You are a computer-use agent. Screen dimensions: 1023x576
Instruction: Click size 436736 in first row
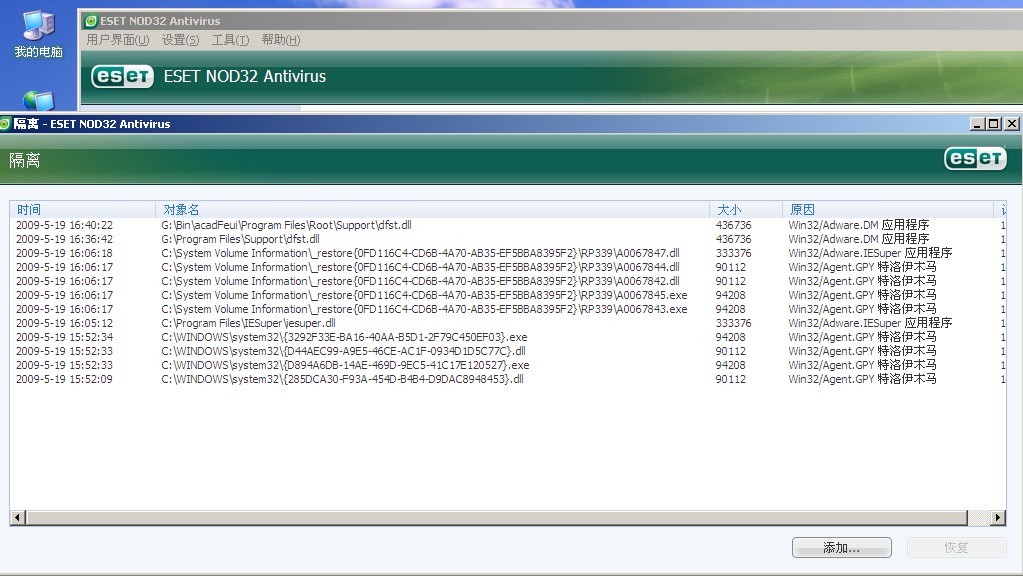click(x=733, y=225)
